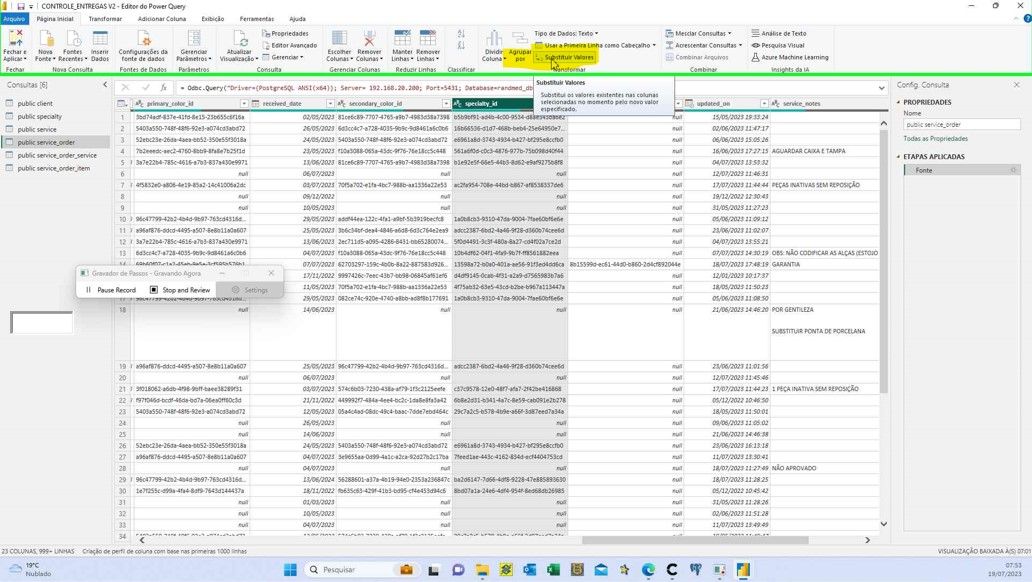Click the horizontal scrollbar of the data grid

[695, 540]
